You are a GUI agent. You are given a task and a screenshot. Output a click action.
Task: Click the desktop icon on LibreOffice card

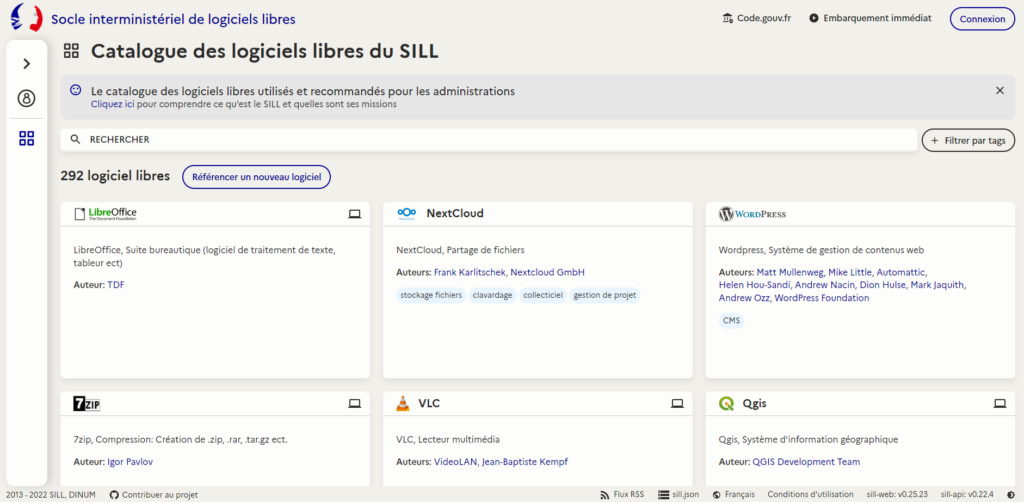[x=355, y=214]
